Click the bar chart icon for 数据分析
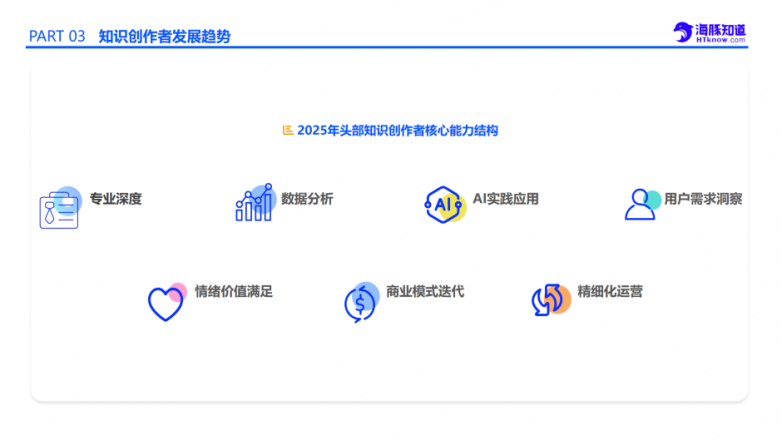Viewport: 782px width, 440px height. [254, 203]
